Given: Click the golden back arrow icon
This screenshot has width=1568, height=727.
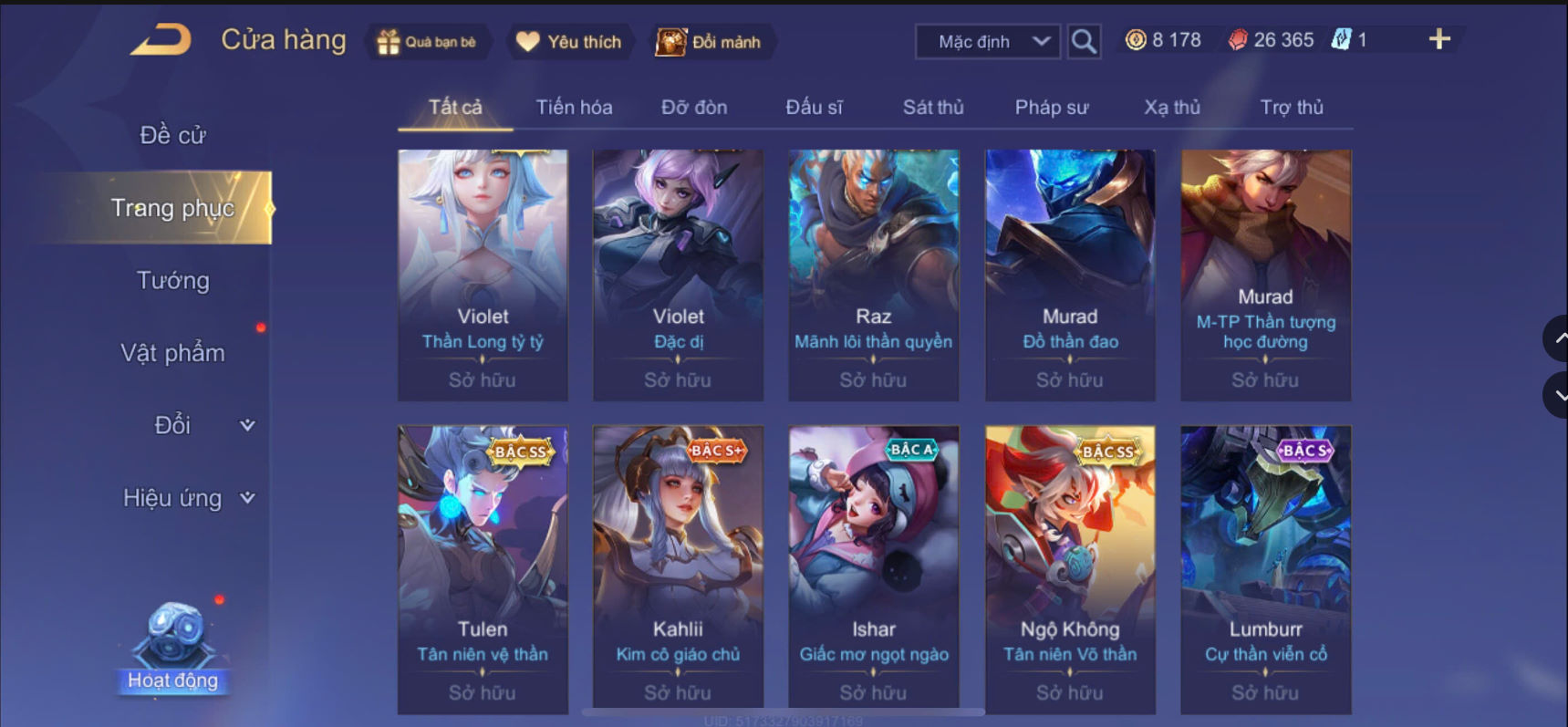Looking at the screenshot, I should [x=161, y=40].
